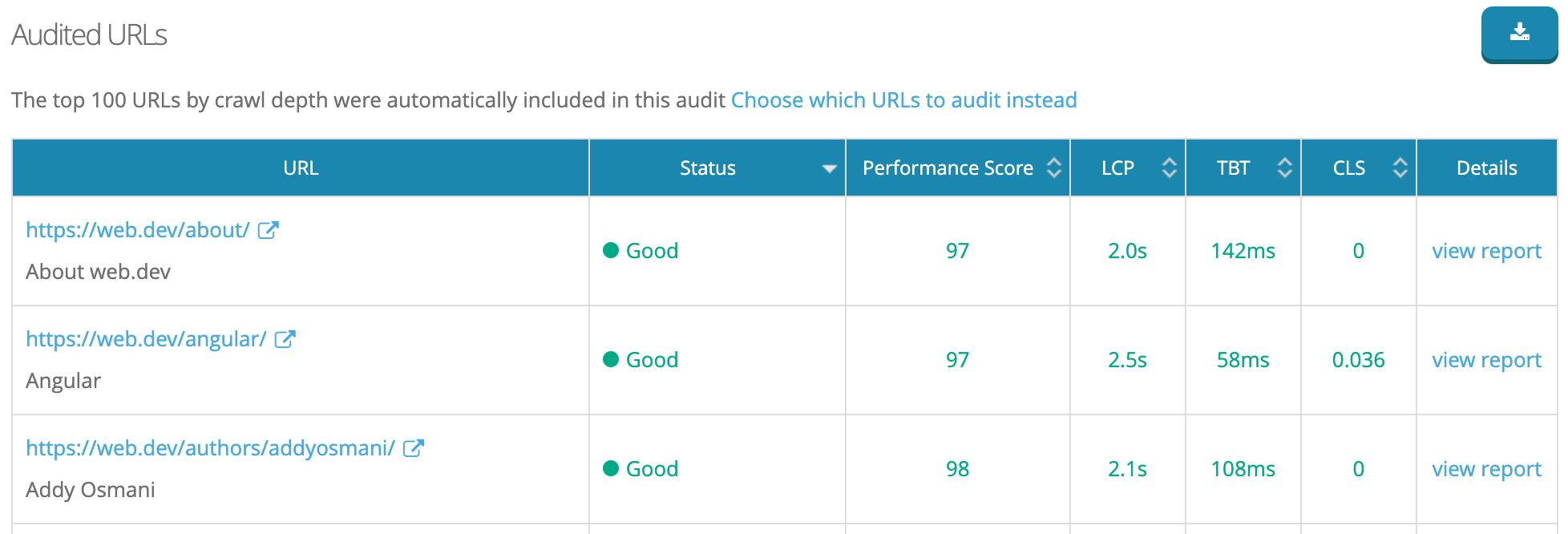Sort by Performance Score column arrows
This screenshot has width=1568, height=534.
[1054, 168]
